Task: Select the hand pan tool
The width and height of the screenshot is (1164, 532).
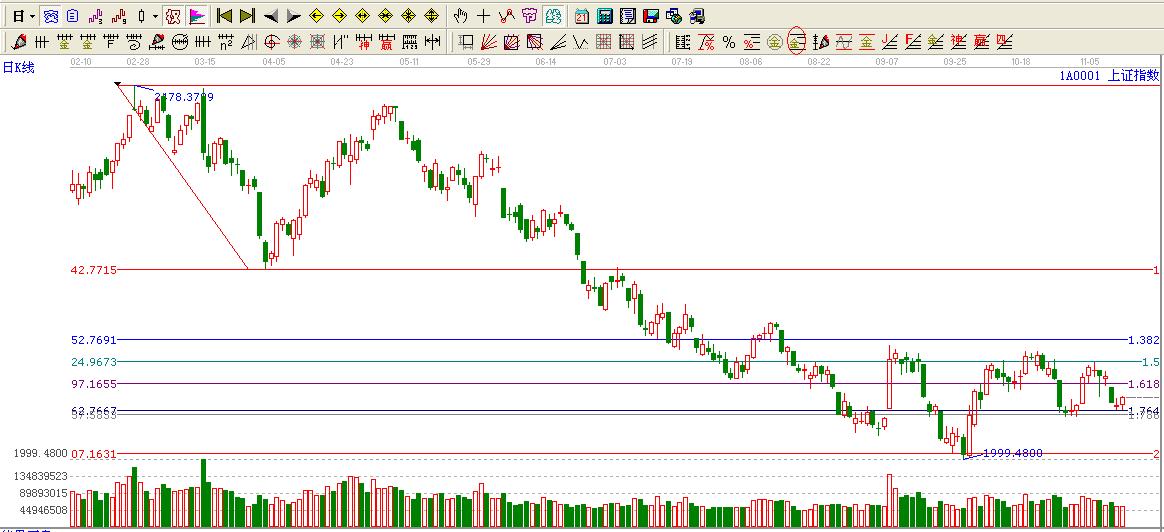Action: click(460, 16)
